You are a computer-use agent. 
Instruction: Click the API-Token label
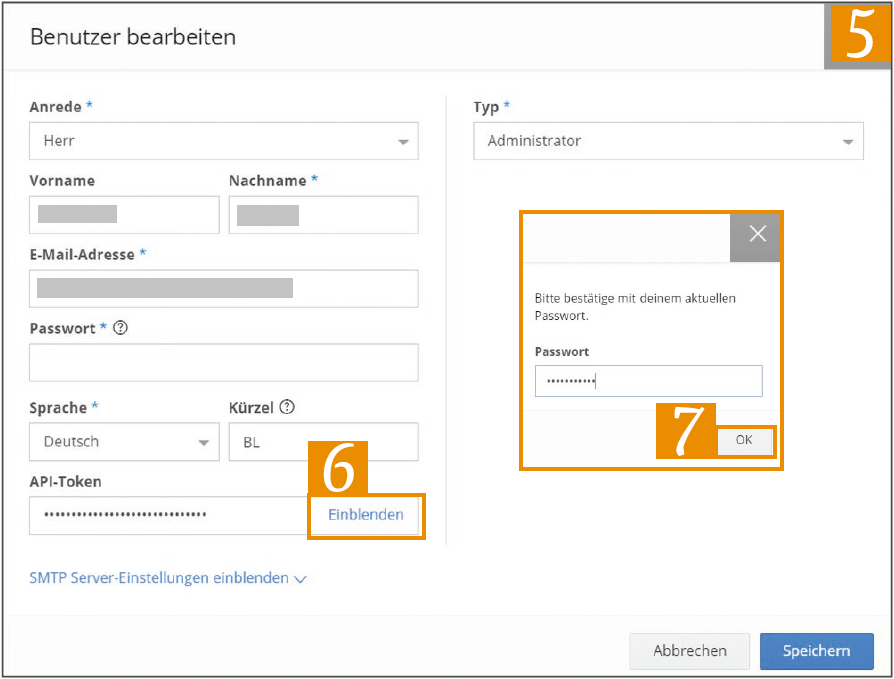pos(66,482)
